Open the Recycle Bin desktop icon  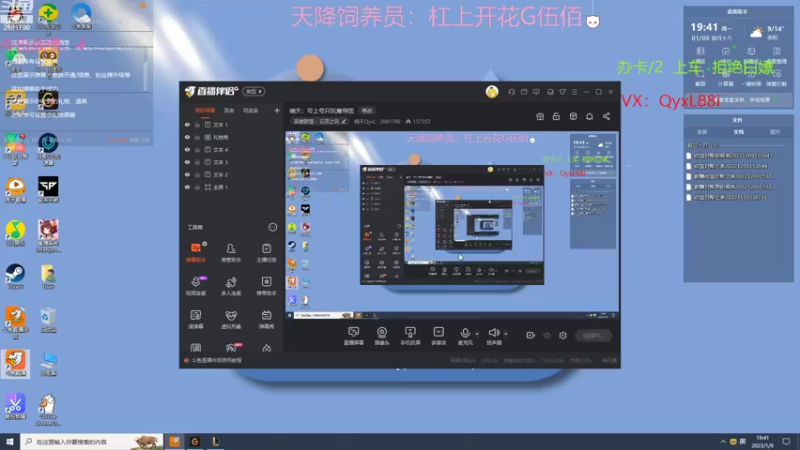[x=48, y=320]
